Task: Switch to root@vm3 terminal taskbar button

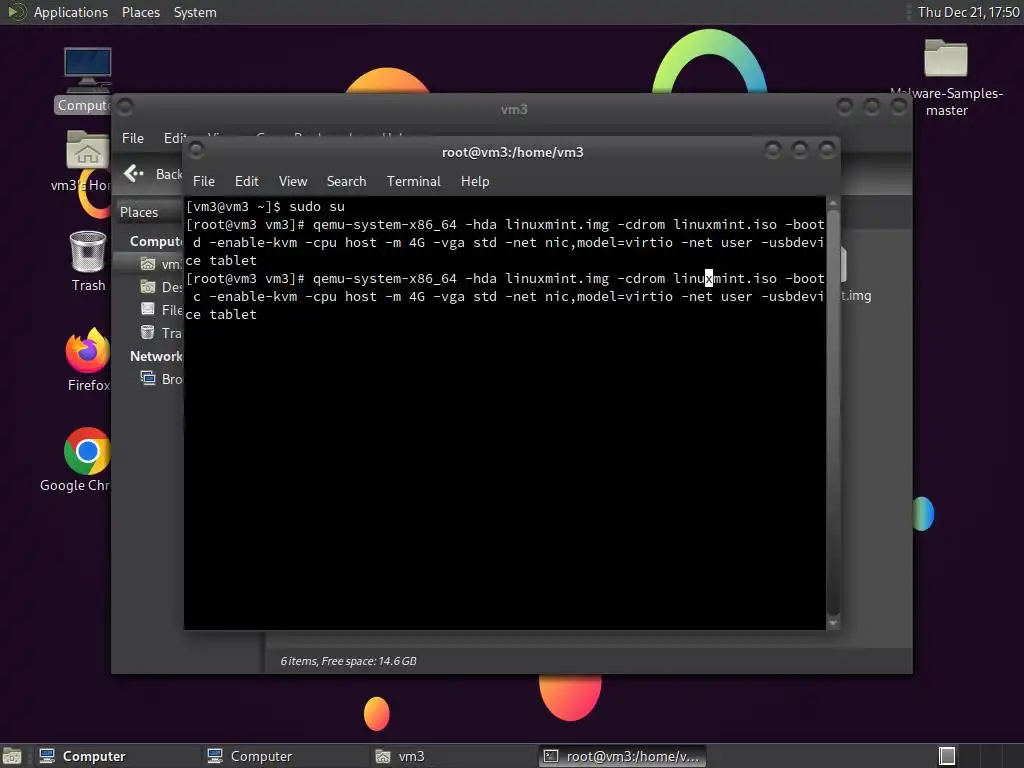Action: coord(622,756)
